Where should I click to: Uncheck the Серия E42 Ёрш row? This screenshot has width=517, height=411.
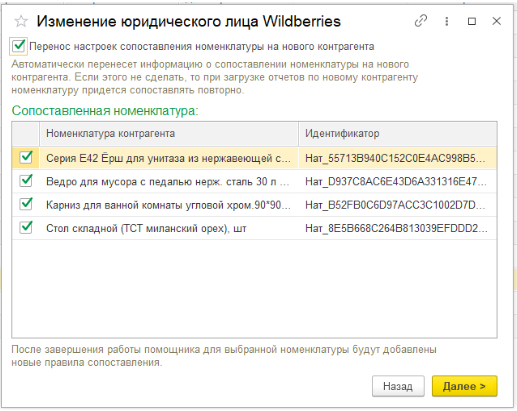click(x=26, y=157)
